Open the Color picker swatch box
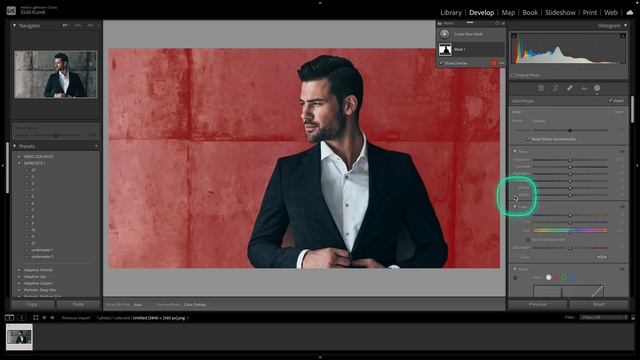 tap(601, 257)
